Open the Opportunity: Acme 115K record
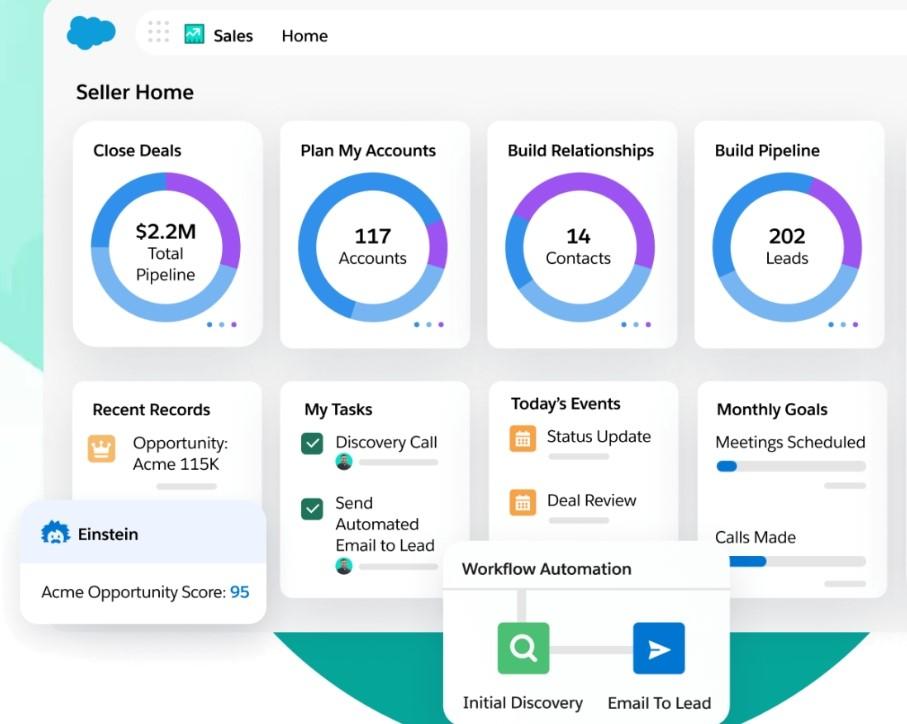 (180, 453)
